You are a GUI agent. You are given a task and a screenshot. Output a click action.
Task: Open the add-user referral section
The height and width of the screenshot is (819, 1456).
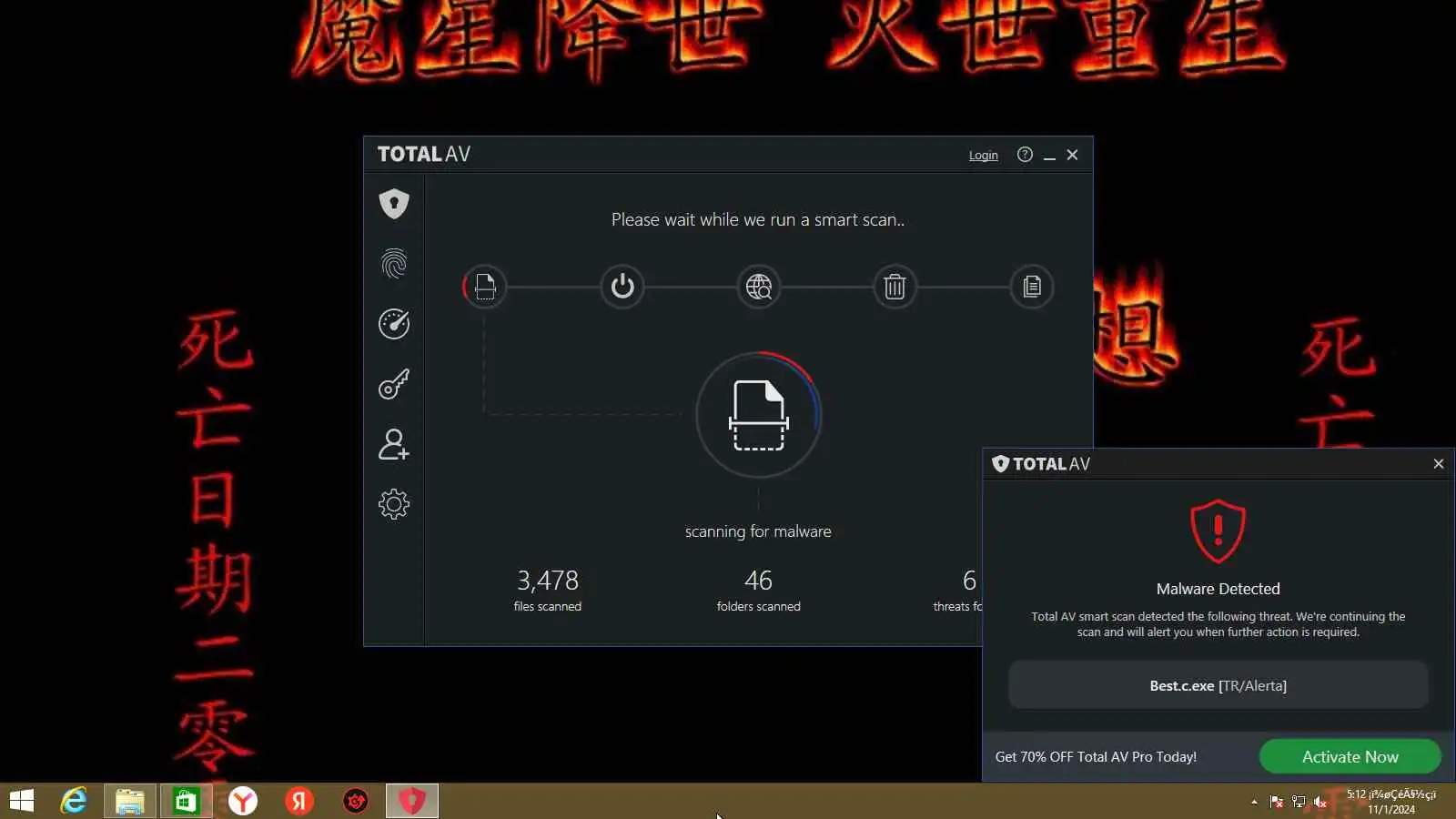point(394,444)
